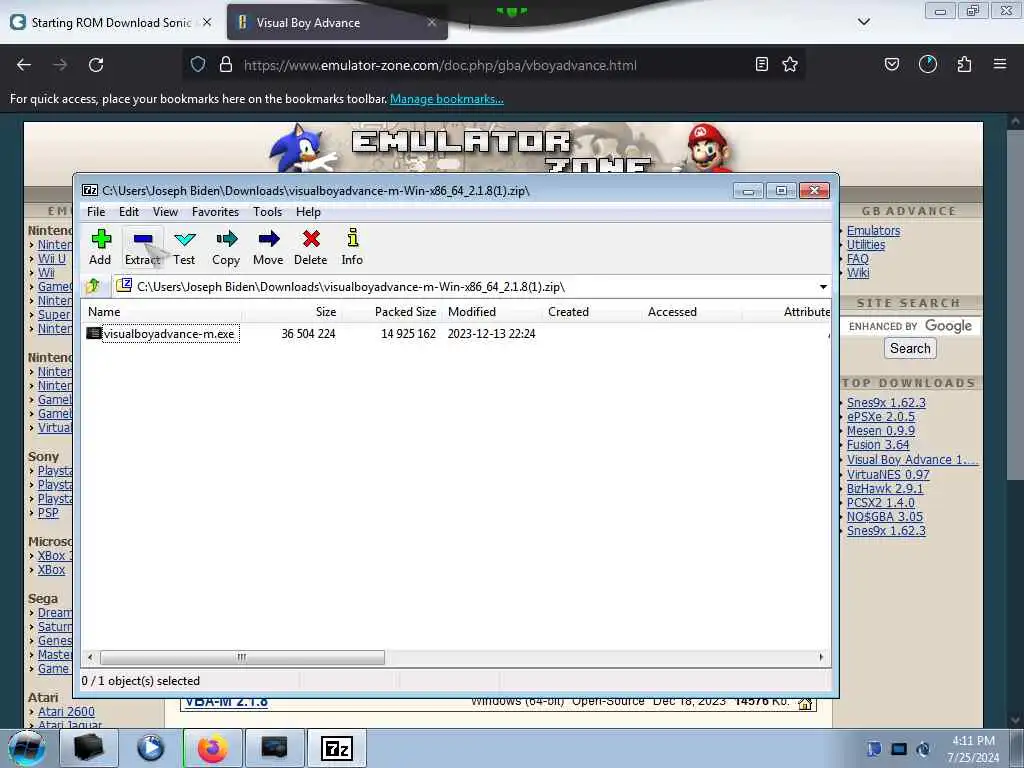
Task: Click the horizontal scrollbar left arrow
Action: (90, 657)
